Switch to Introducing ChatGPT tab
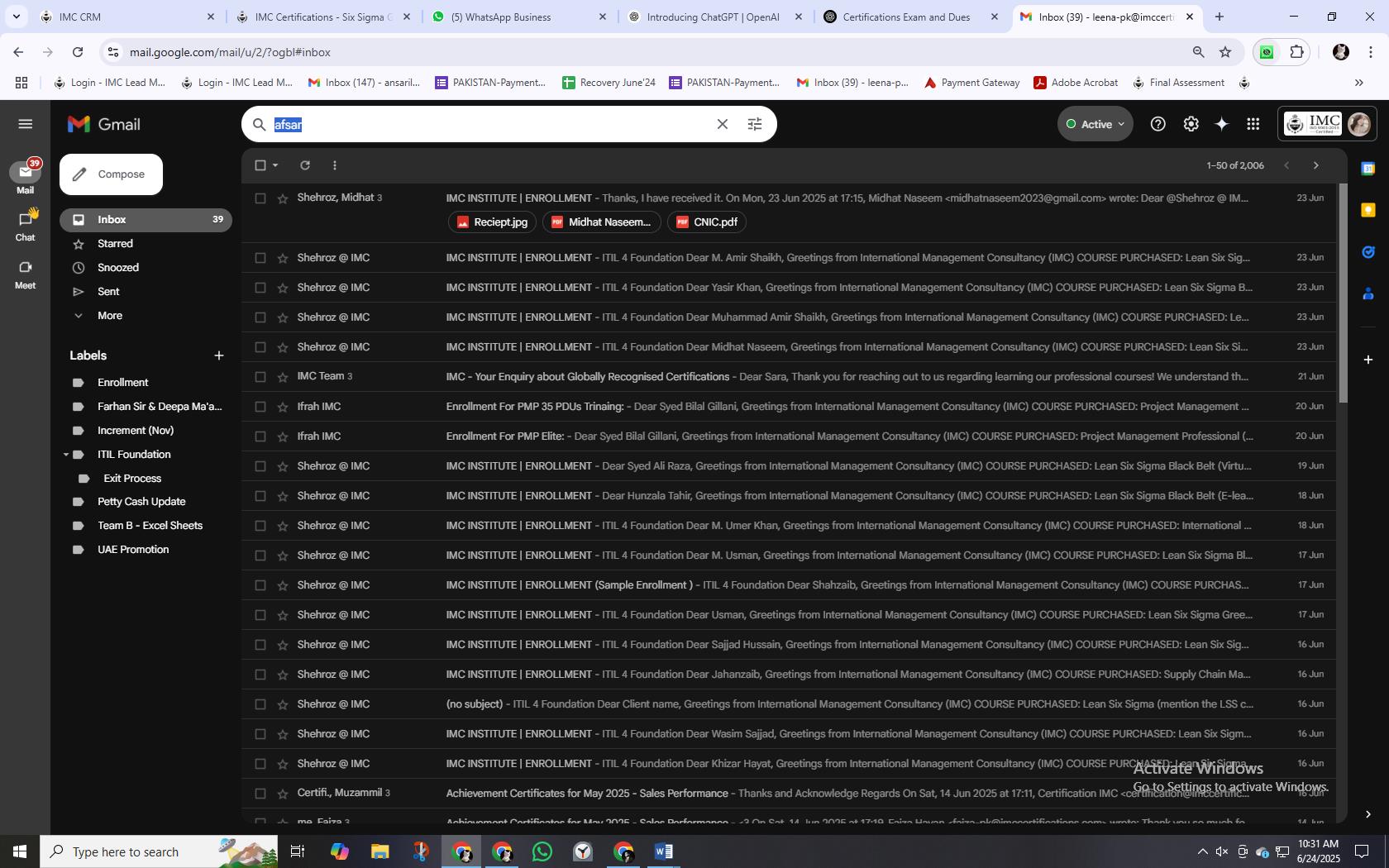 pos(715,17)
